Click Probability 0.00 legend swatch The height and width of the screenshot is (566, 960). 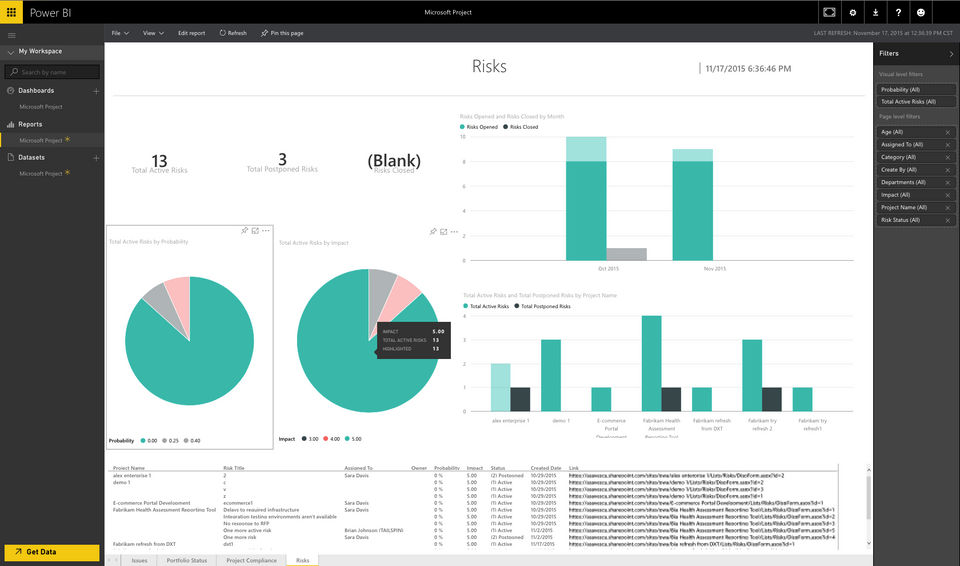tap(143, 441)
